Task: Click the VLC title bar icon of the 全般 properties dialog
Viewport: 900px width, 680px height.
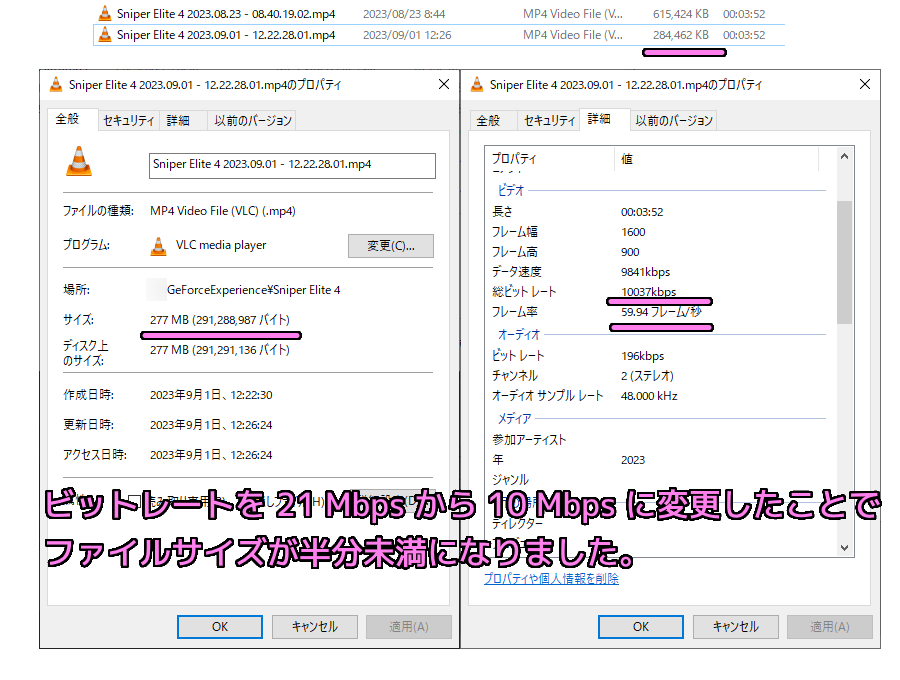Action: coord(56,84)
